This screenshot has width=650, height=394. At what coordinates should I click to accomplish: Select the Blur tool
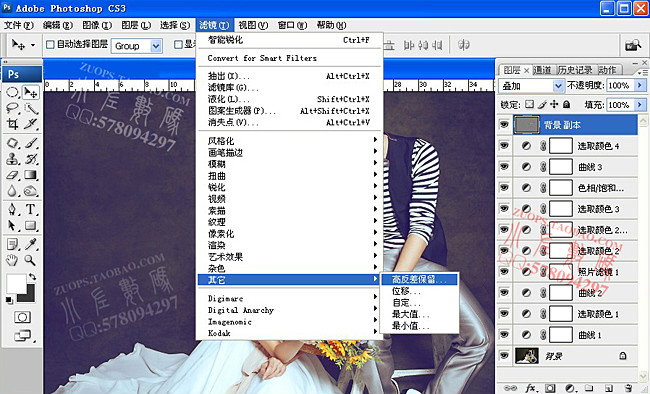point(12,191)
